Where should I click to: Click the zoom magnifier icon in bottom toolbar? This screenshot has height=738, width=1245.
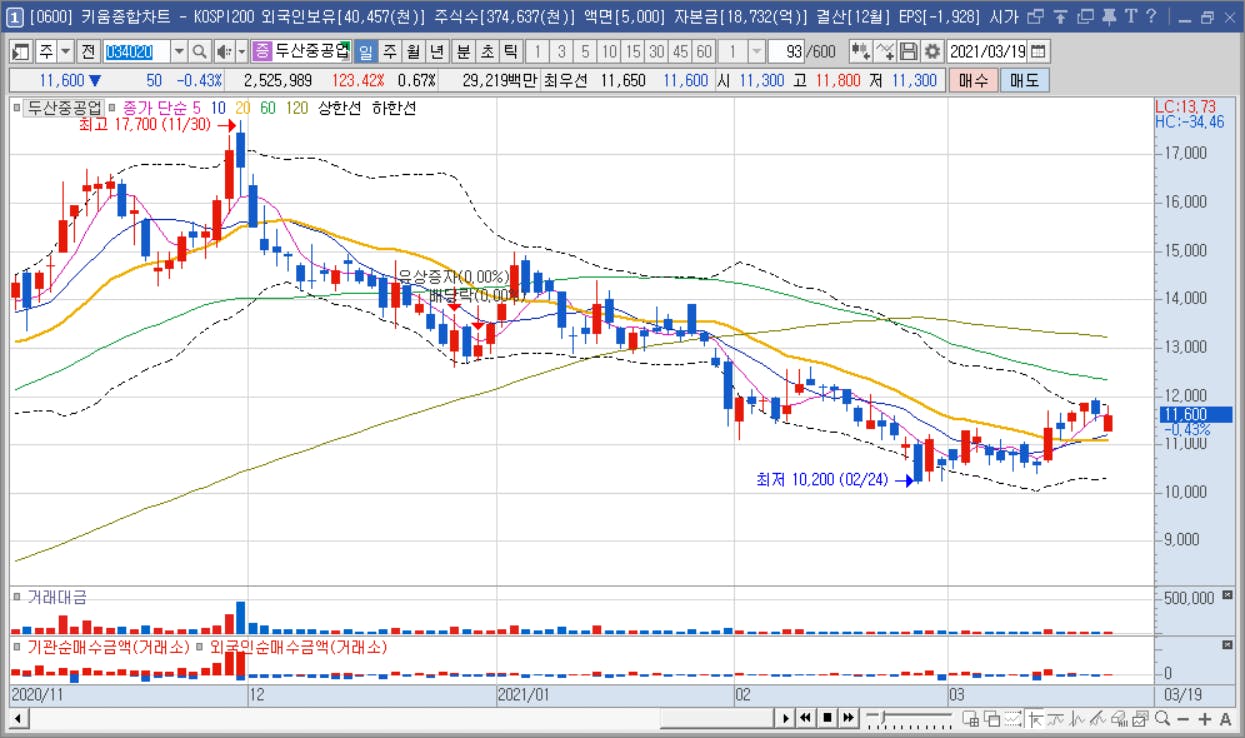pyautogui.click(x=1163, y=718)
